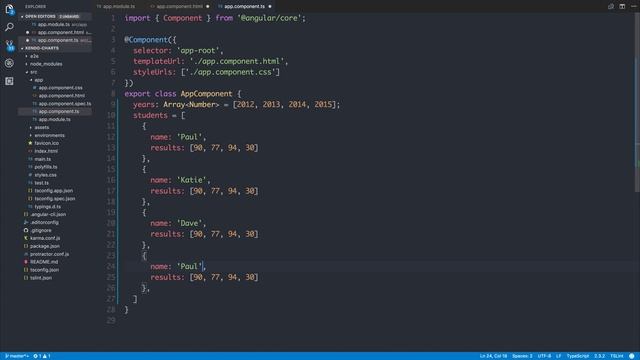Open the Search view in activity bar

(x=9, y=27)
